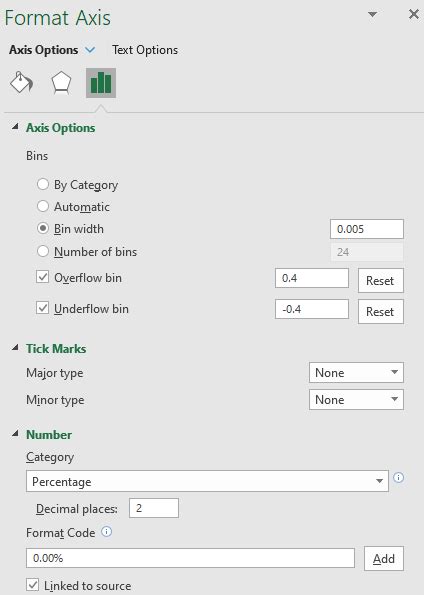The width and height of the screenshot is (424, 595).
Task: Click the Bin width value field
Action: (x=367, y=229)
